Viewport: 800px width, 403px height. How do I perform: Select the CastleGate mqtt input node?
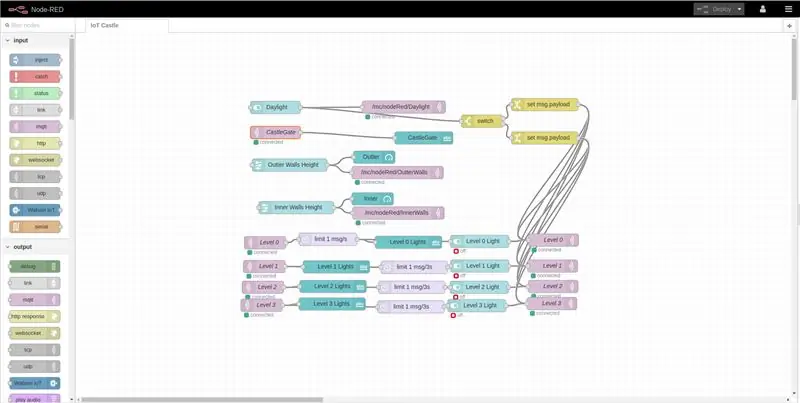pyautogui.click(x=276, y=133)
